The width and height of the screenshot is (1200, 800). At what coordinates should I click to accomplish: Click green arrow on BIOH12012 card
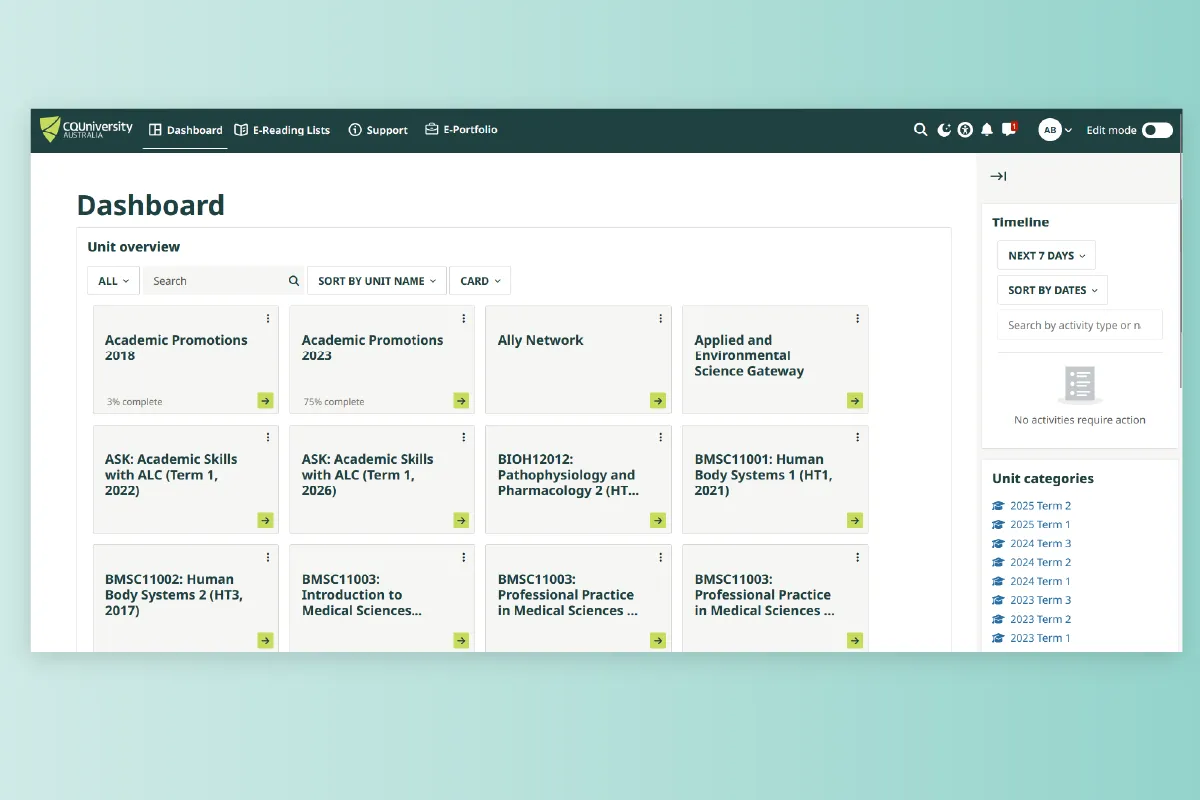(x=658, y=520)
